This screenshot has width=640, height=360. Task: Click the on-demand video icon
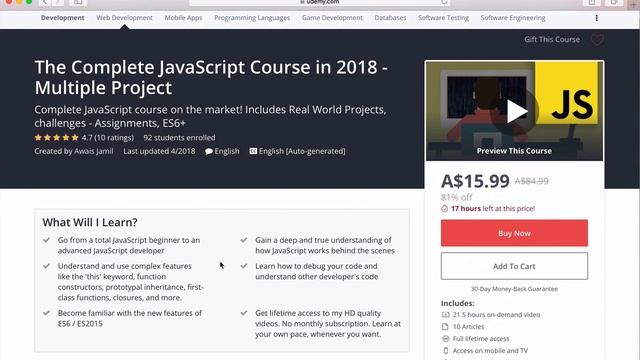445,315
